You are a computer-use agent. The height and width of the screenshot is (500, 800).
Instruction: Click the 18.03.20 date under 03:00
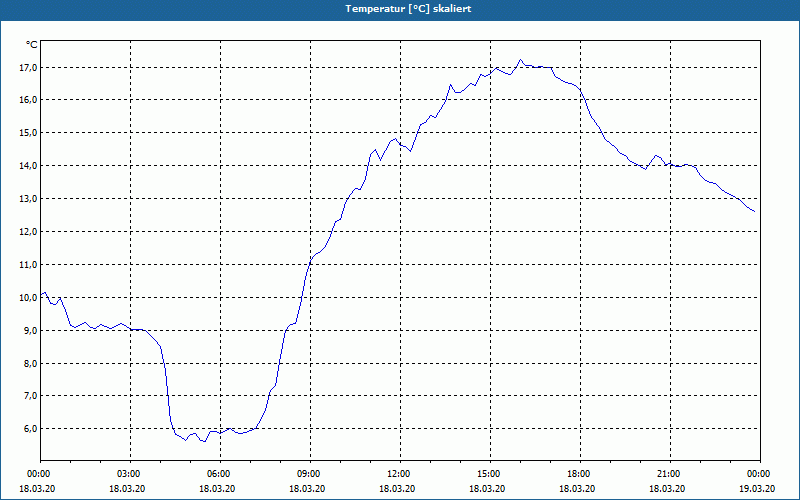[x=127, y=488]
